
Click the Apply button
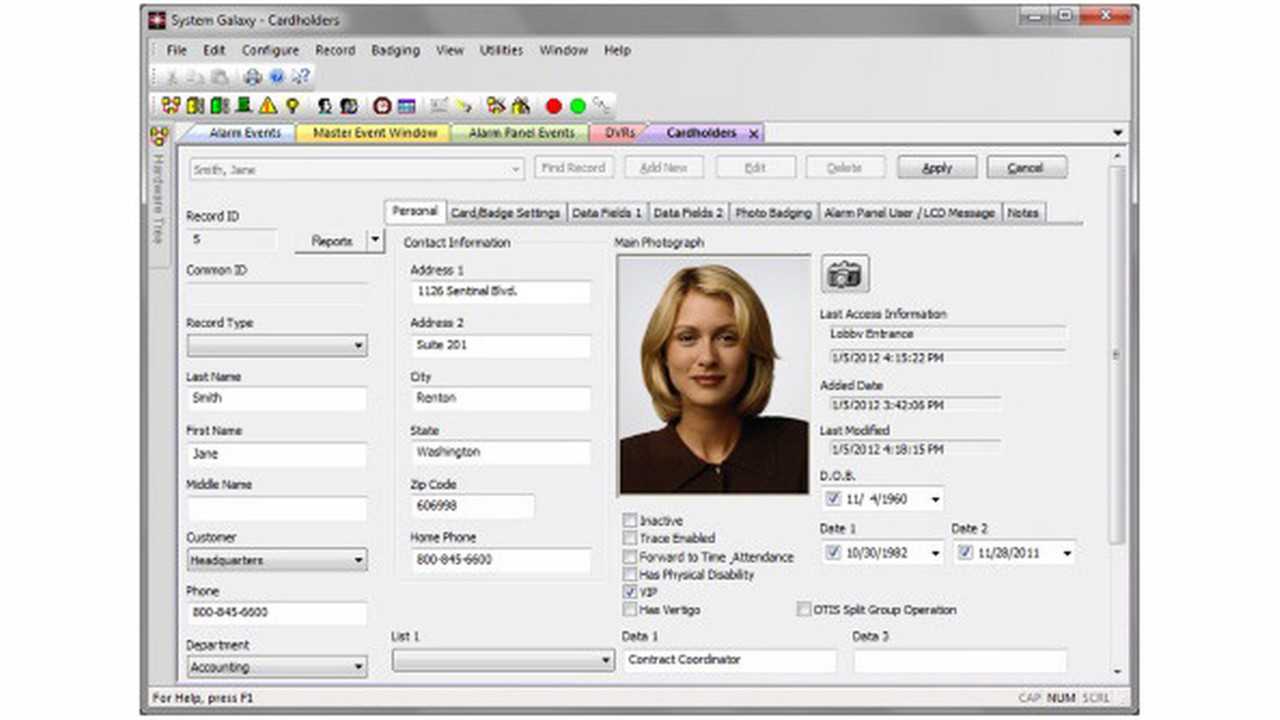(x=936, y=167)
